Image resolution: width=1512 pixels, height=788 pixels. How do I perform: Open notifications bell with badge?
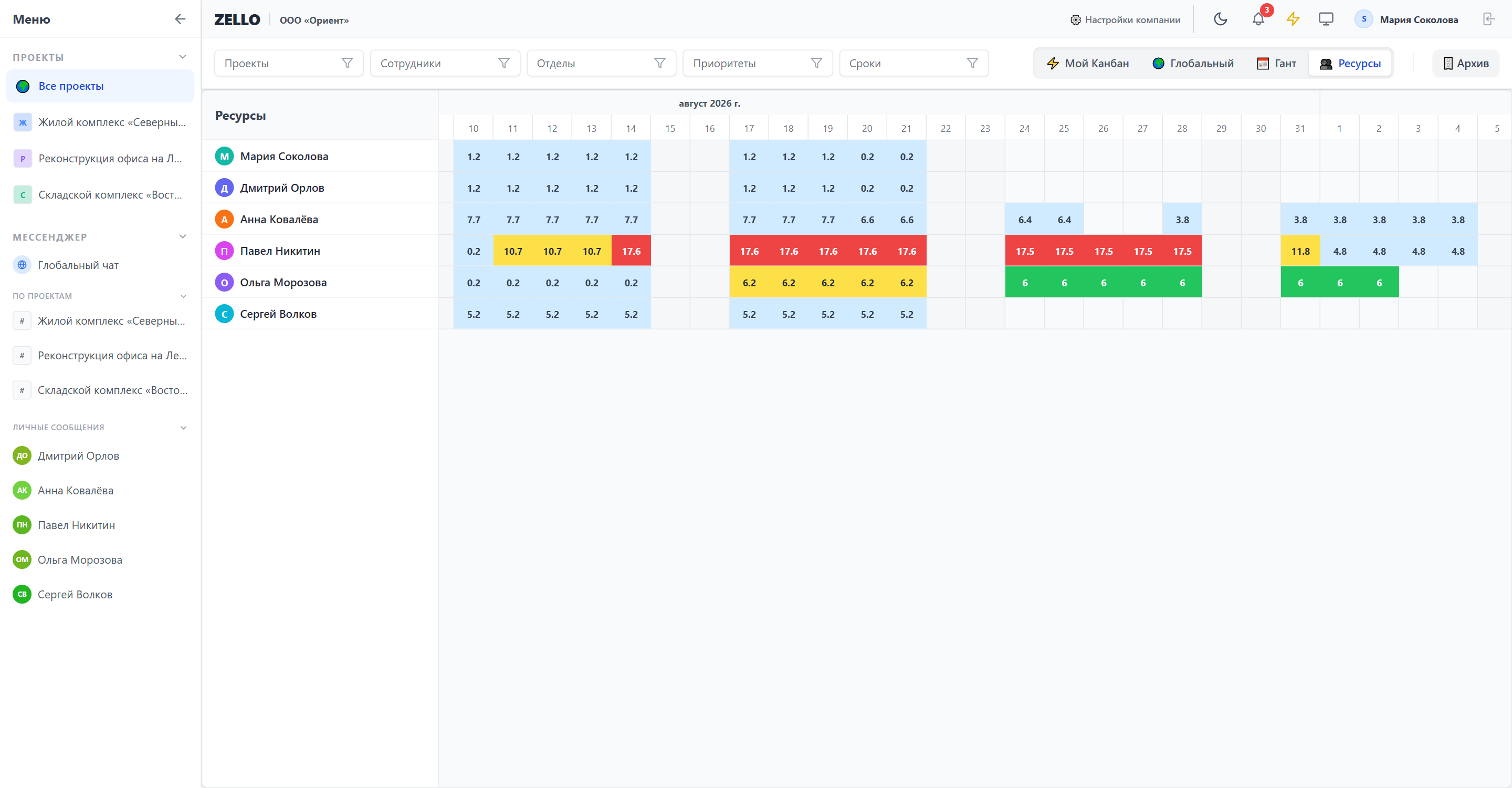coord(1258,19)
